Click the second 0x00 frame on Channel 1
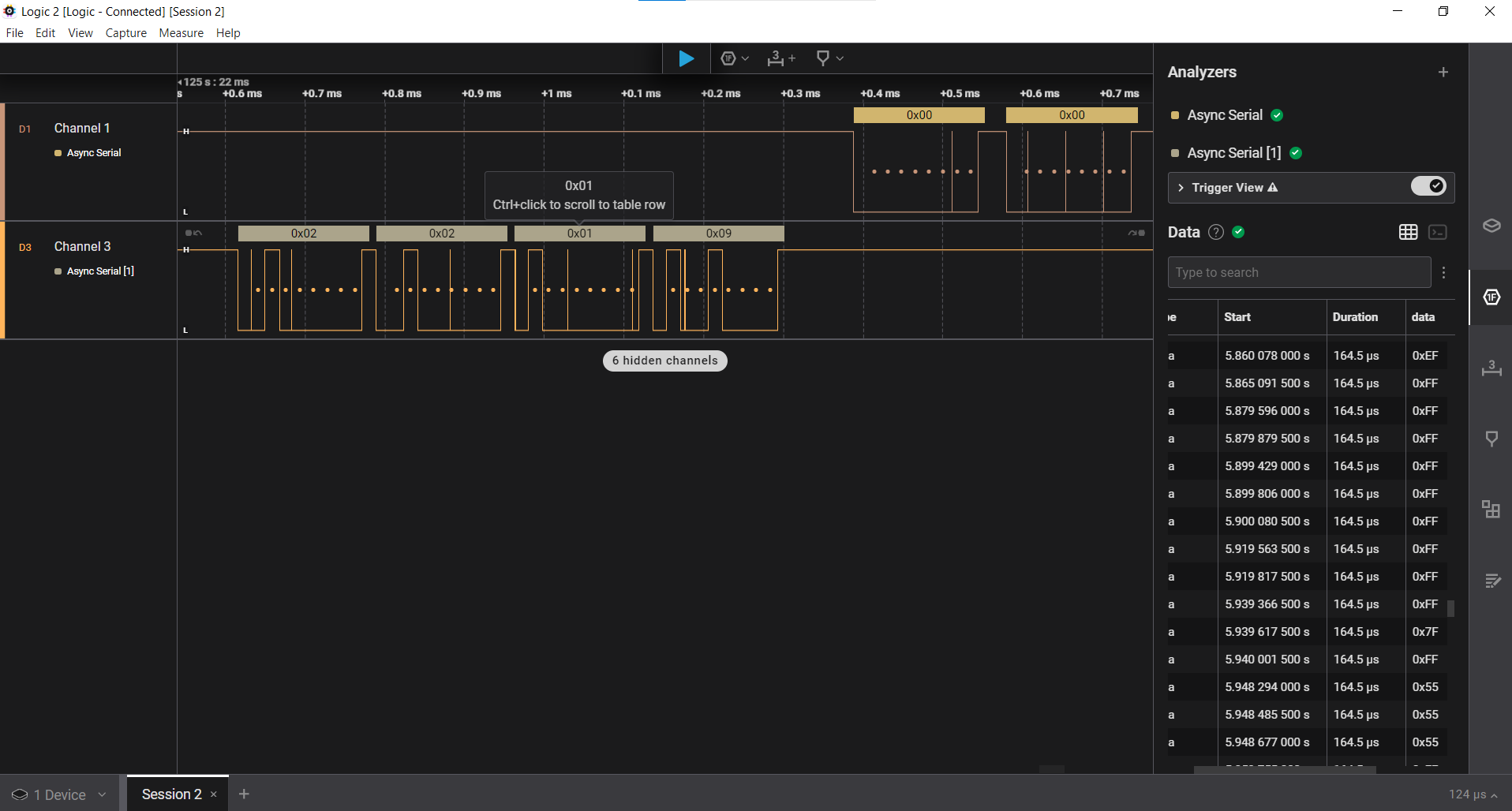The height and width of the screenshot is (811, 1512). click(x=1072, y=115)
